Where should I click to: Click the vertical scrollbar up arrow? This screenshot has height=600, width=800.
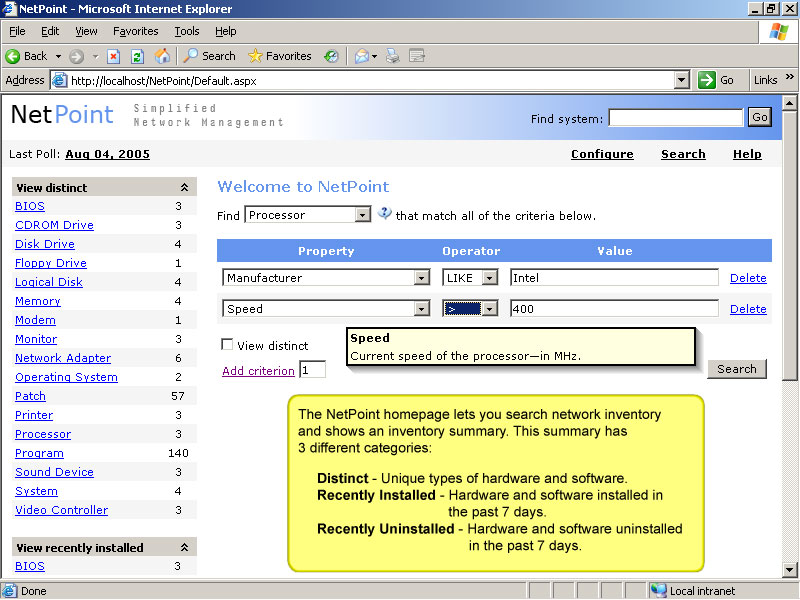pyautogui.click(x=789, y=104)
